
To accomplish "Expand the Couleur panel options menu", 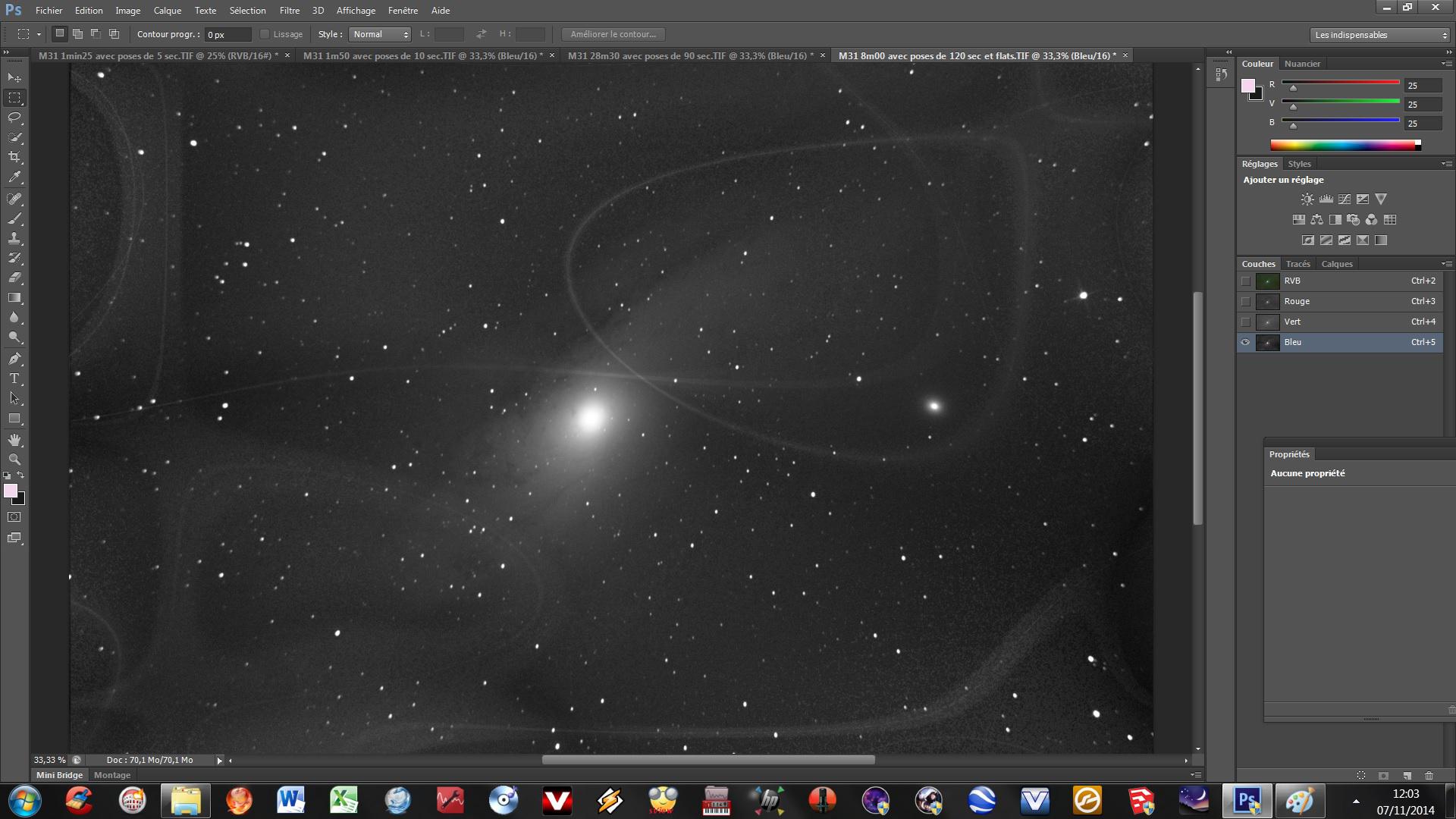I will [1446, 64].
